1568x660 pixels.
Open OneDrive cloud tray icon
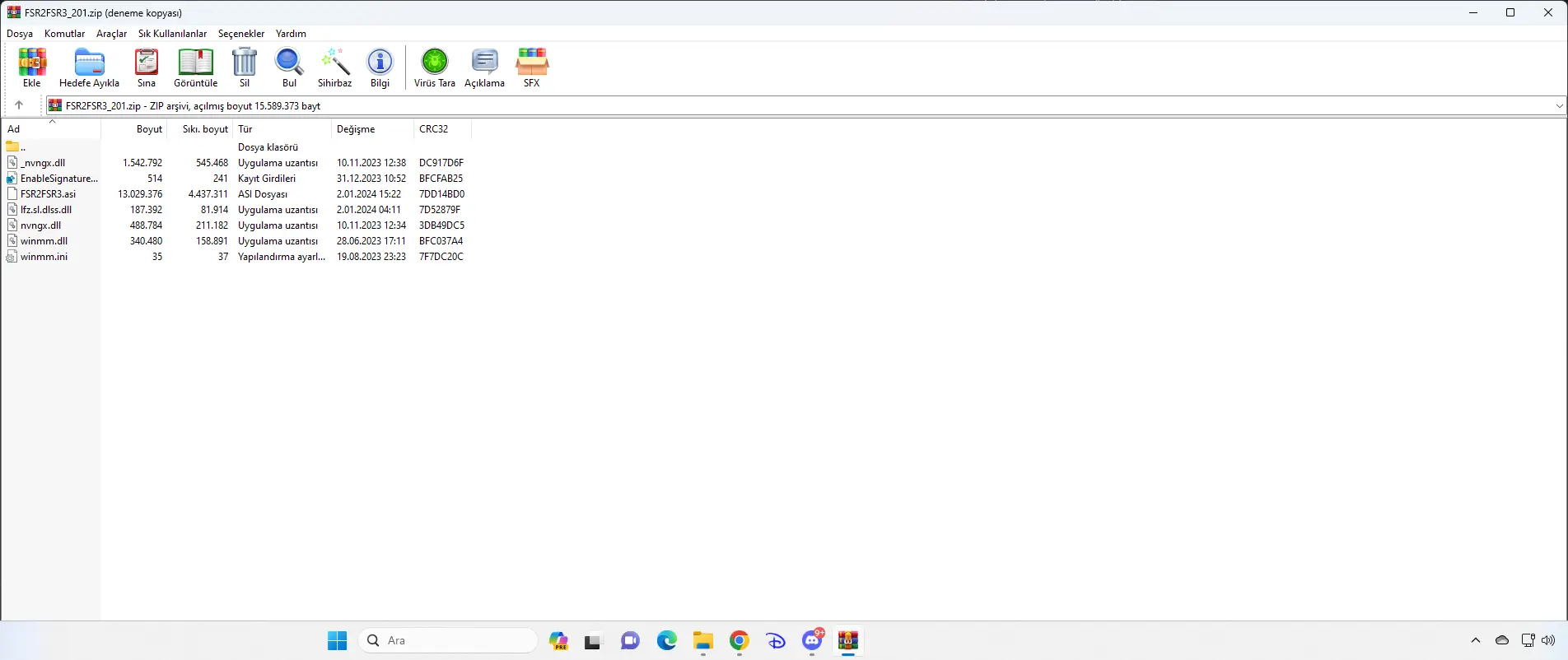pyautogui.click(x=1502, y=640)
